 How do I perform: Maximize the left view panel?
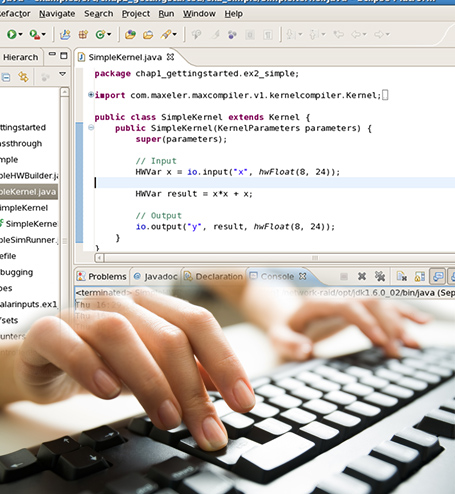(64, 55)
